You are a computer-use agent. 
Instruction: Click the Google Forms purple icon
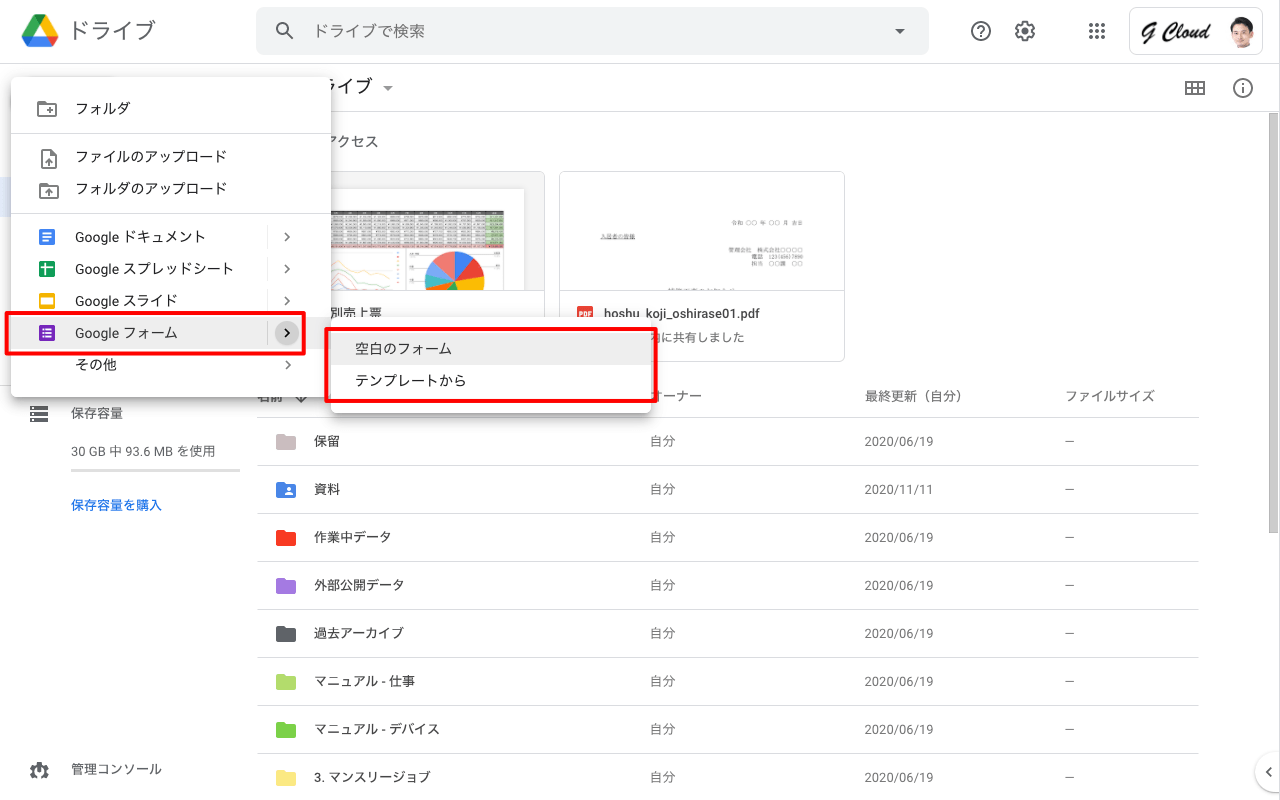(47, 333)
